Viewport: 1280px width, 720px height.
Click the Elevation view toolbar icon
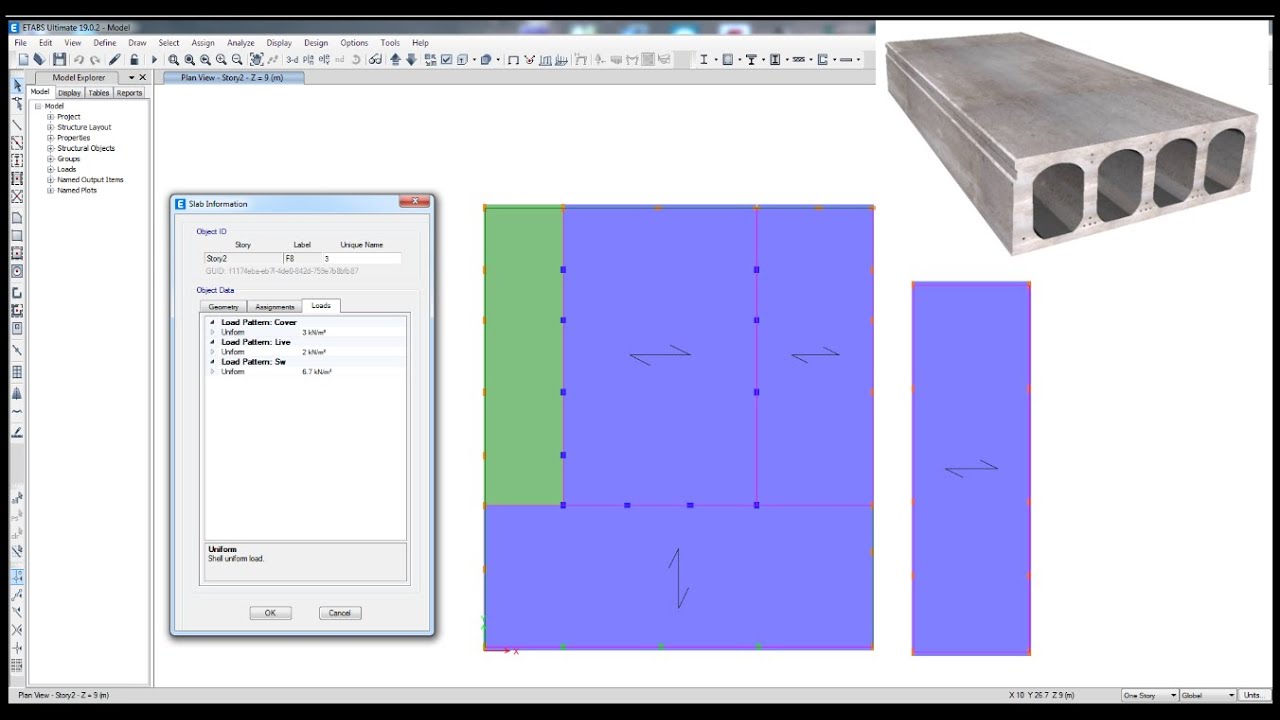point(325,60)
